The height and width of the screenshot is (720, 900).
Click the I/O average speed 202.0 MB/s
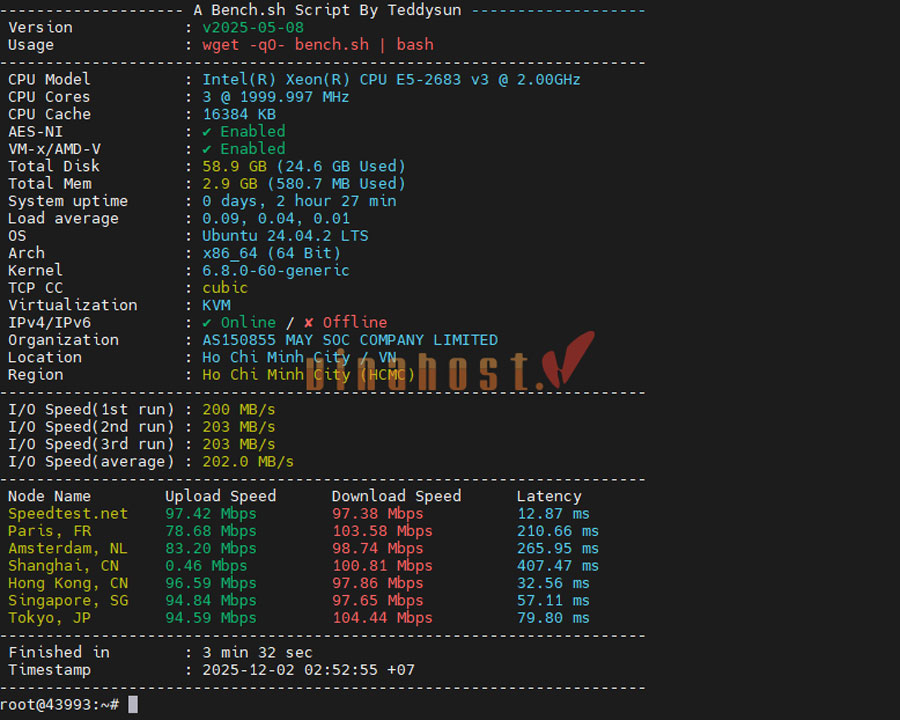tap(248, 462)
